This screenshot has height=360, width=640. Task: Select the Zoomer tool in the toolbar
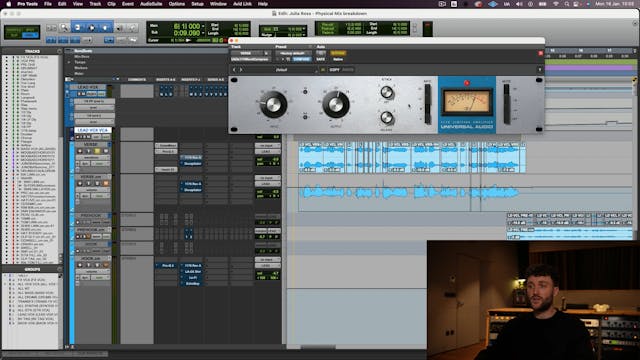click(64, 28)
